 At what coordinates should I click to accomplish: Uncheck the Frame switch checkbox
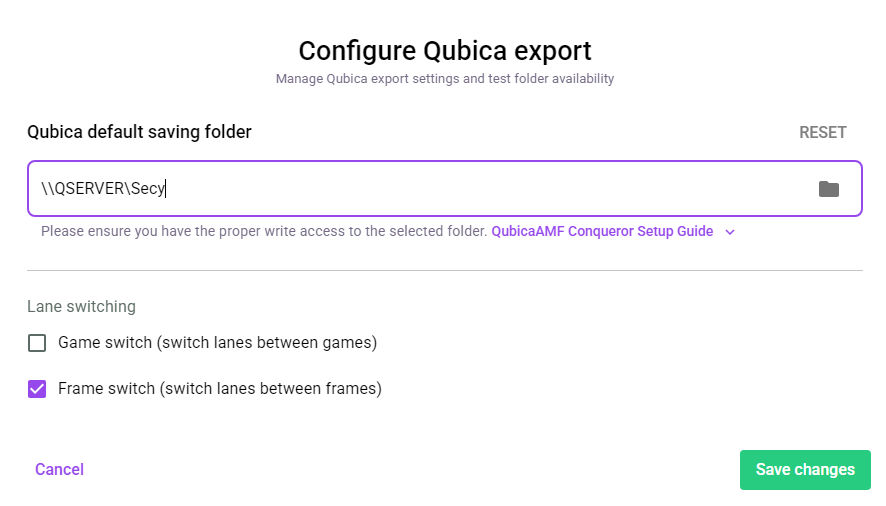[x=37, y=389]
